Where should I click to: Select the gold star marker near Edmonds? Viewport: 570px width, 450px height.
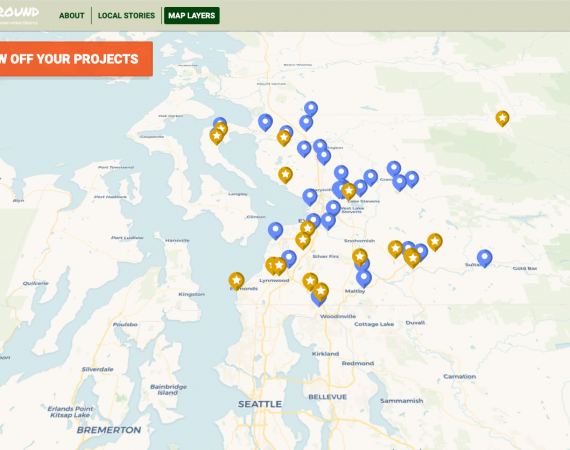(x=236, y=281)
